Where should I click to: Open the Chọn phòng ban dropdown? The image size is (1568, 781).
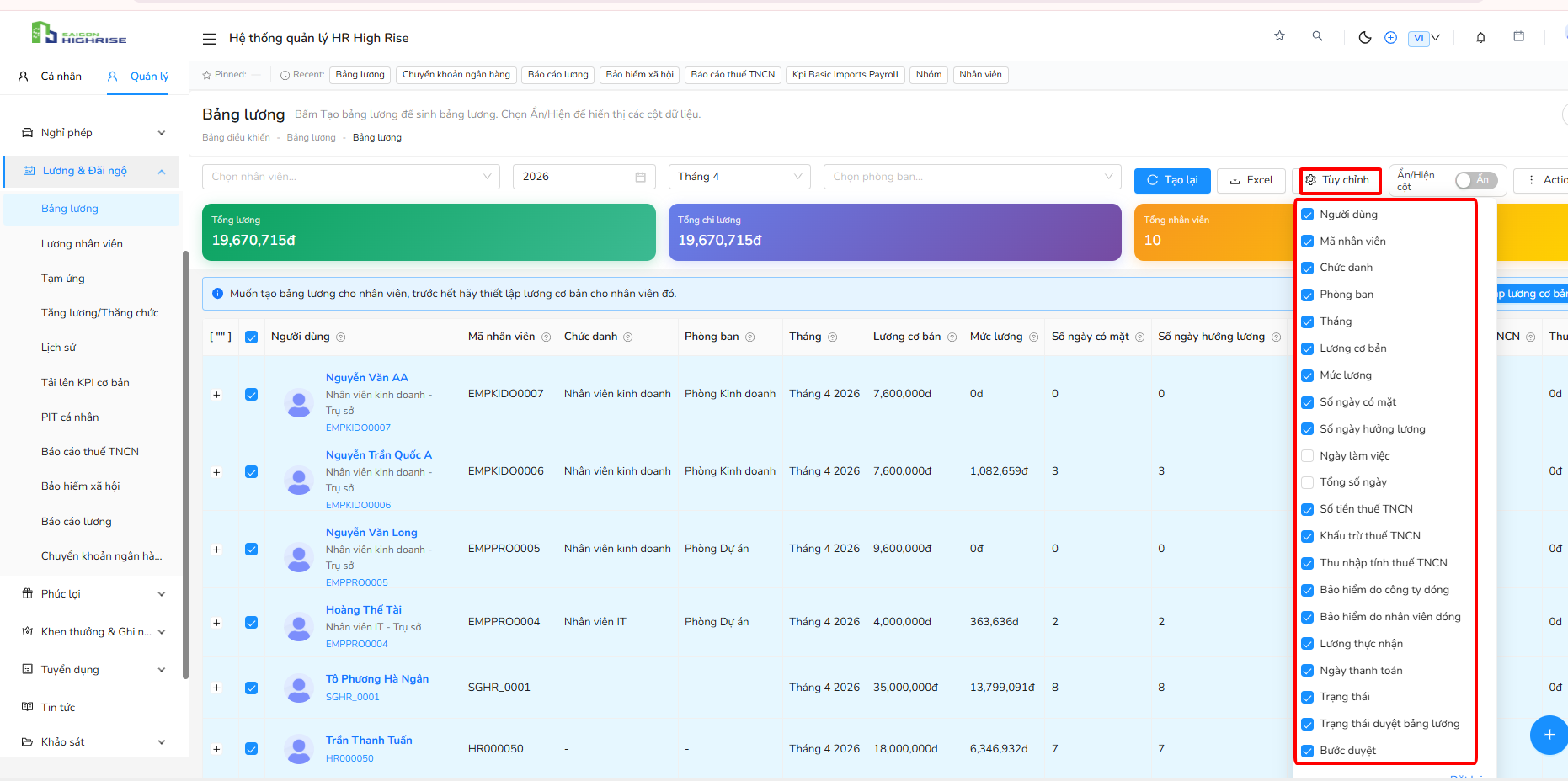pos(973,177)
